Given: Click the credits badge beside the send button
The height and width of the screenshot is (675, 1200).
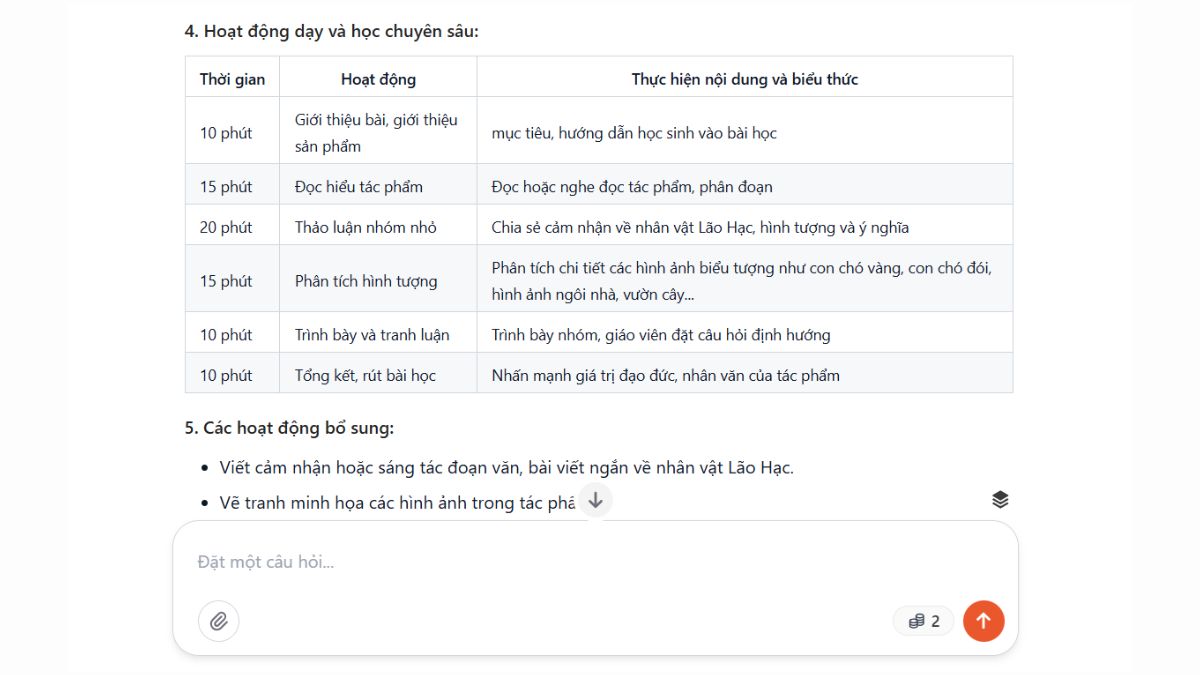Looking at the screenshot, I should pos(922,621).
